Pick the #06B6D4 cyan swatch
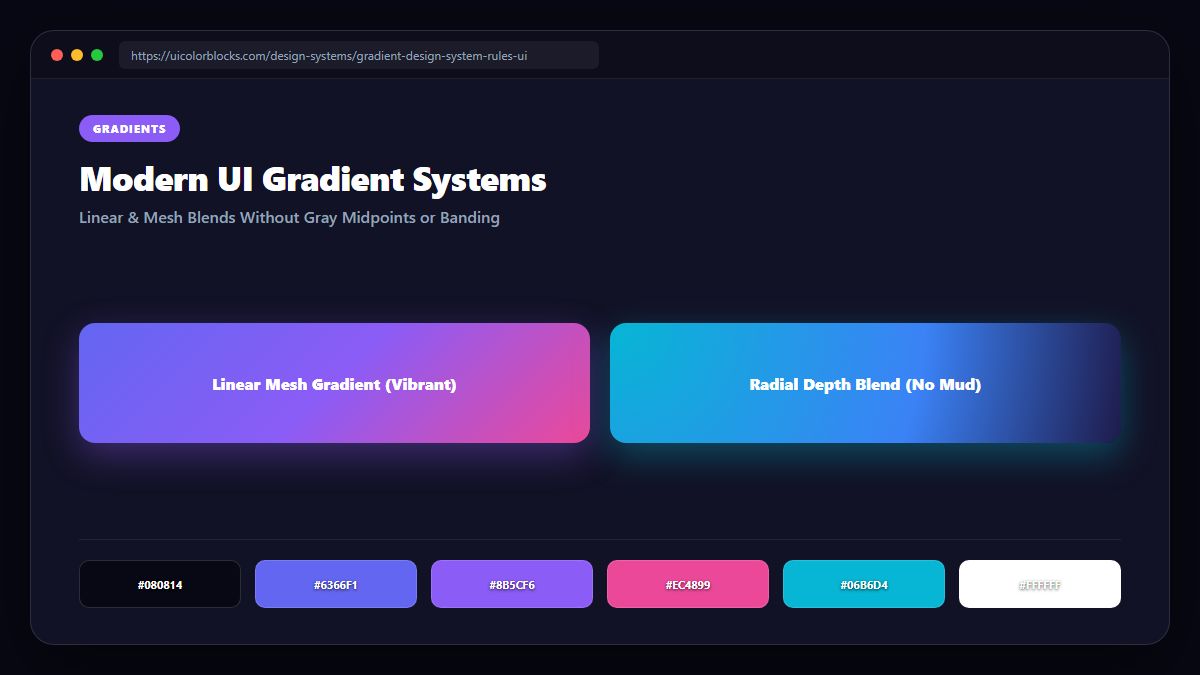The image size is (1200, 675). click(864, 584)
